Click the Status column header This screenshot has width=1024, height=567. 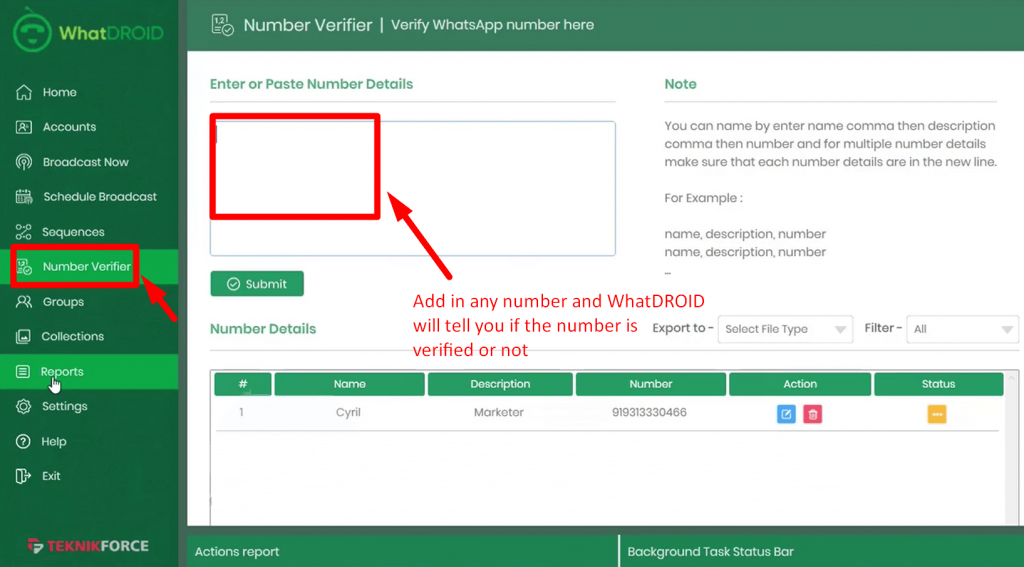click(x=938, y=384)
